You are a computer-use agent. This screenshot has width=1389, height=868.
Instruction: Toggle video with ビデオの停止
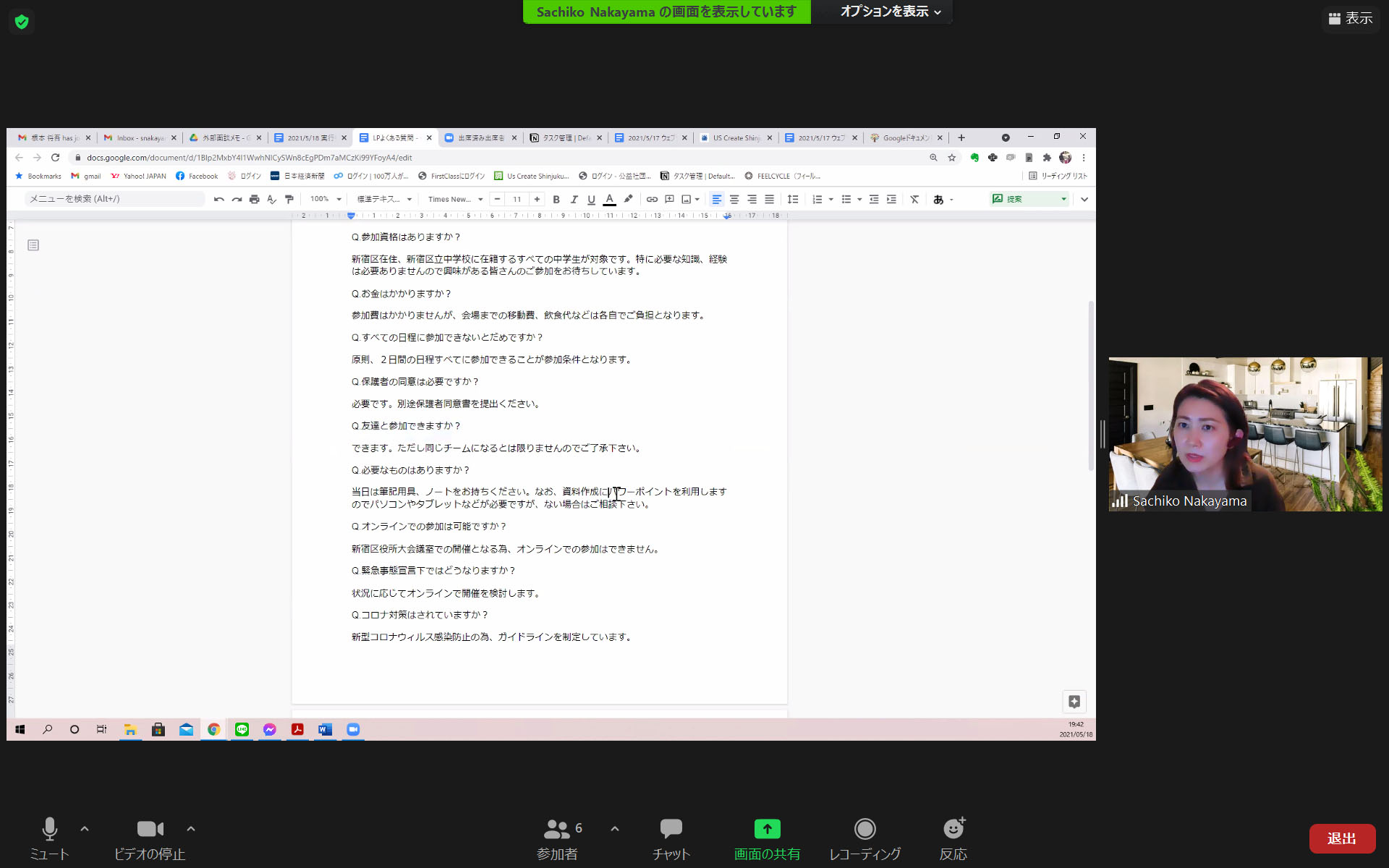pos(150,828)
